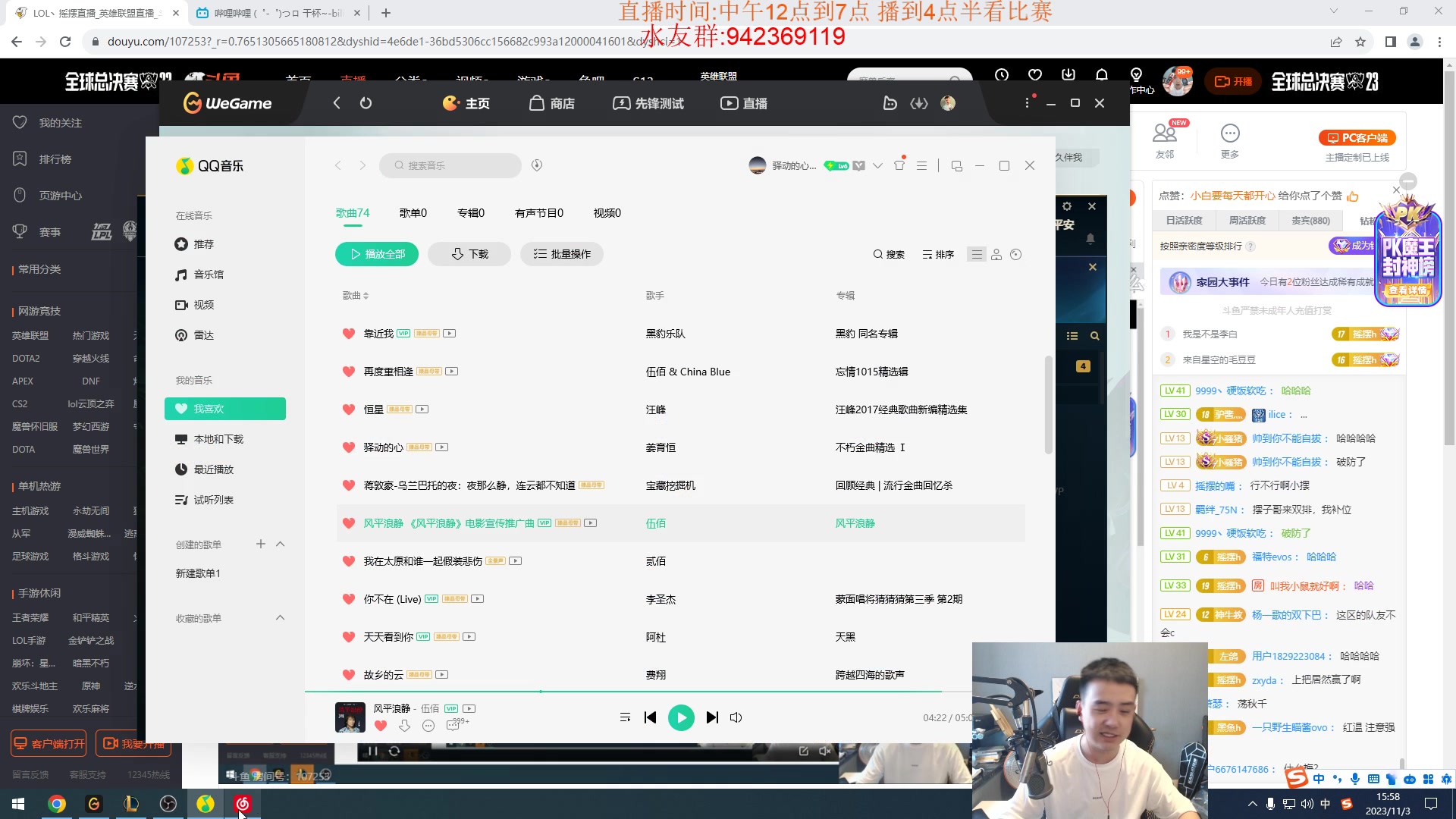Click the 搜索音乐 search field

(x=450, y=165)
